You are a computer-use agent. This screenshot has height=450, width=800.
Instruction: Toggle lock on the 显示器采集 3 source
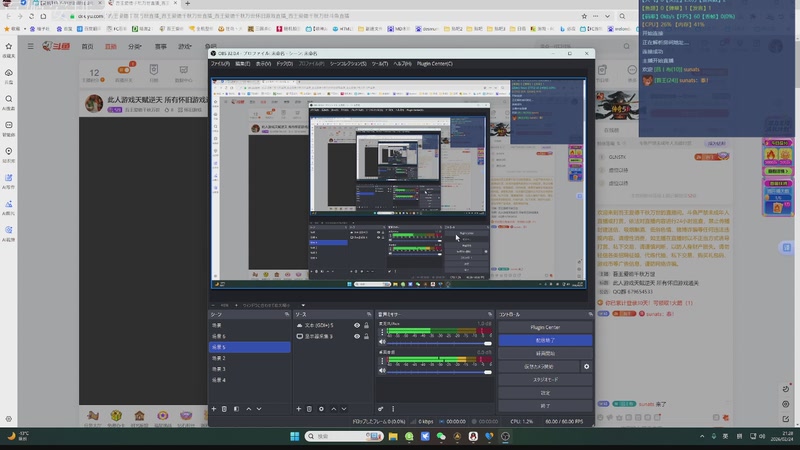(x=366, y=337)
